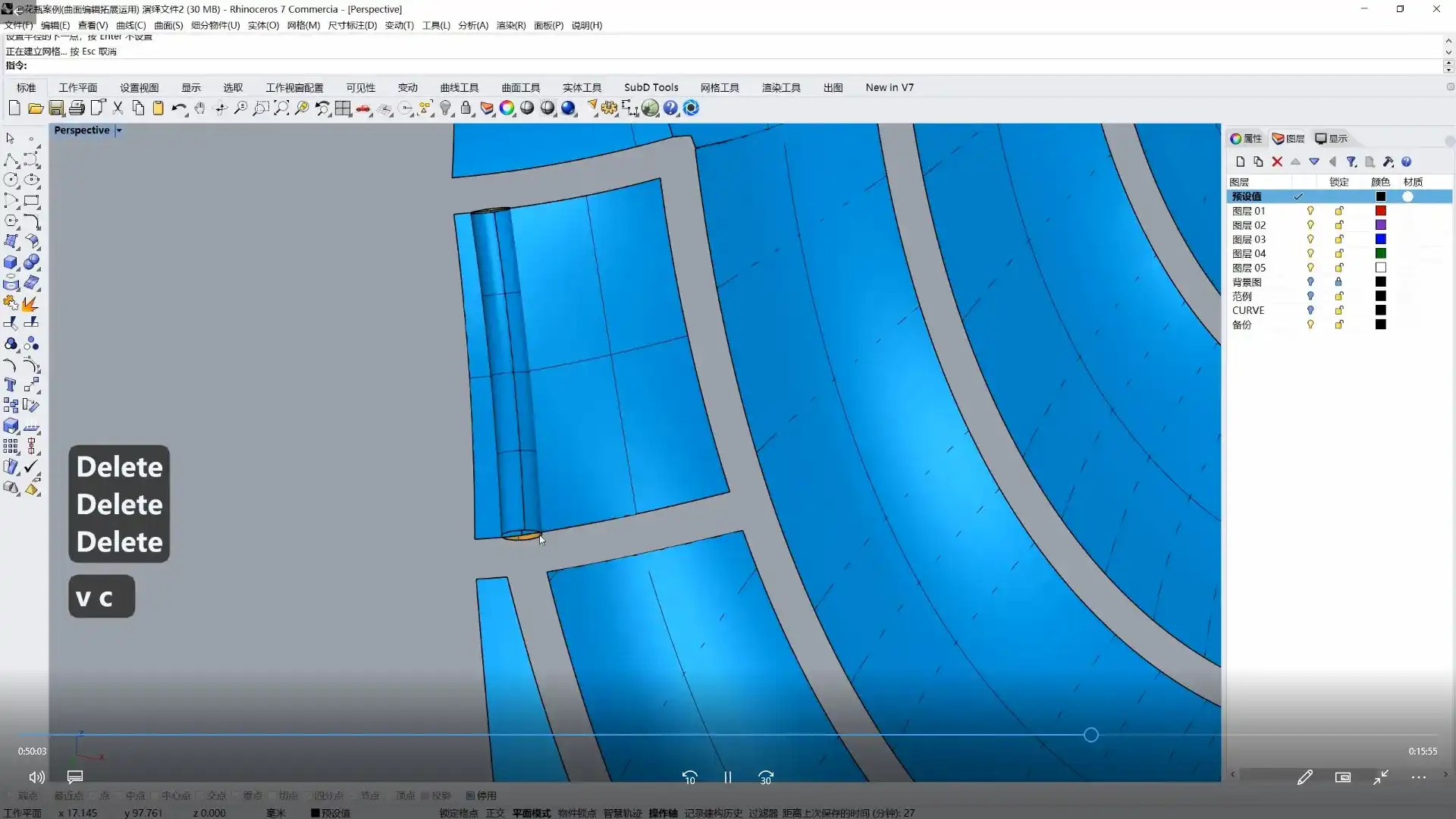
Task: Pause the video playback
Action: (727, 777)
